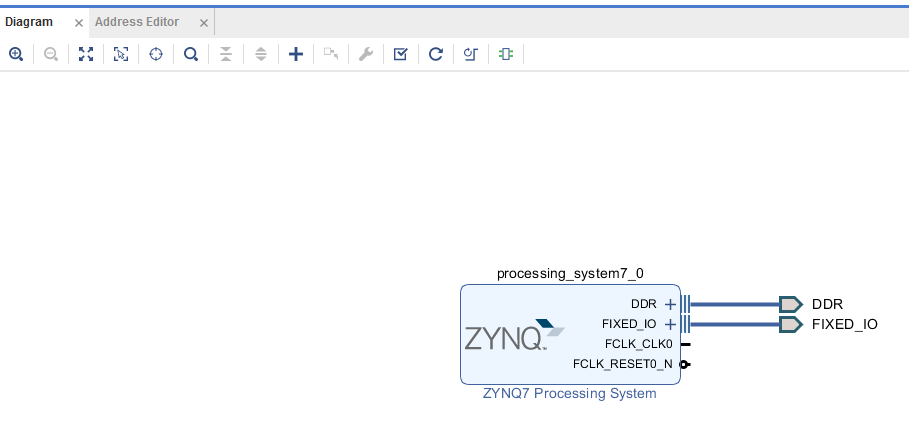Fit the diagram with Zoom Fit icon
The height and width of the screenshot is (437, 909).
pos(86,54)
